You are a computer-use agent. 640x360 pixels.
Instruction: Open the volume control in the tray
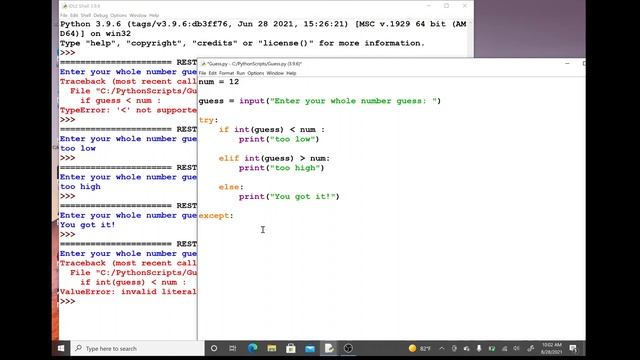pos(516,348)
